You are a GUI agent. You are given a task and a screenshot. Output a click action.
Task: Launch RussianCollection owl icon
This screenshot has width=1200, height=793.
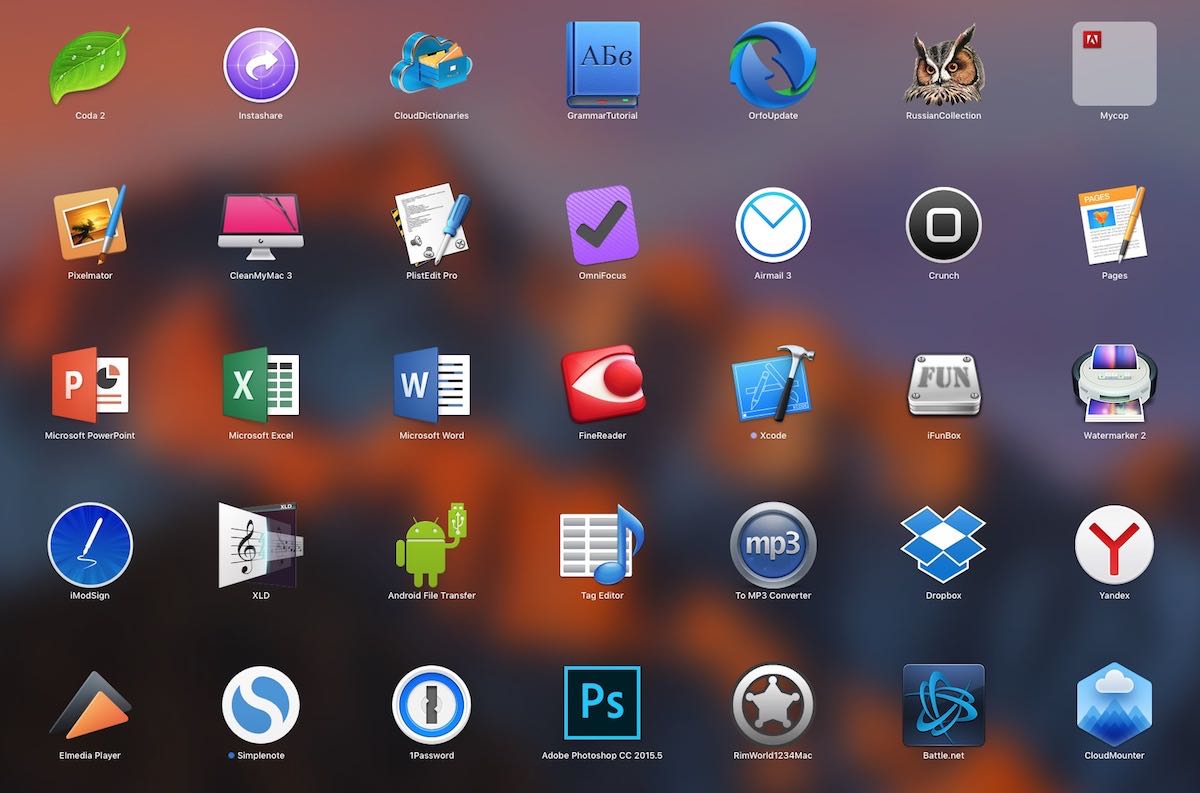coord(943,65)
